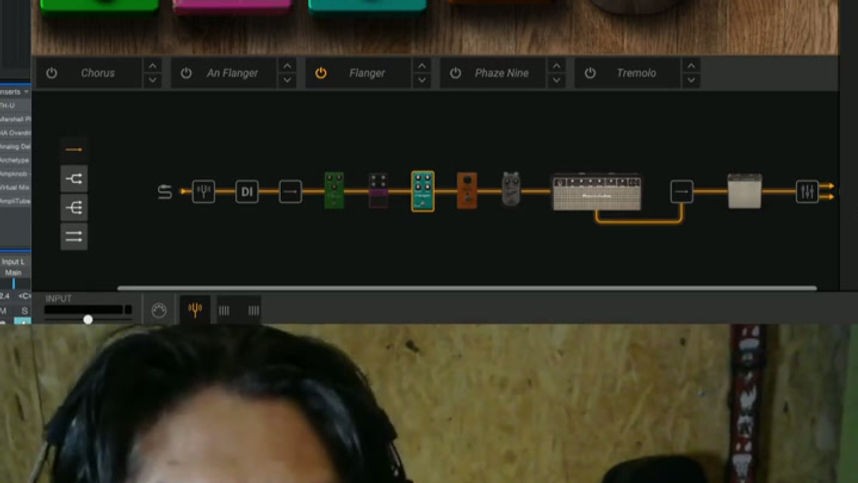Open the Chorus model name selector
Screen dimensions: 858x483
coord(98,73)
